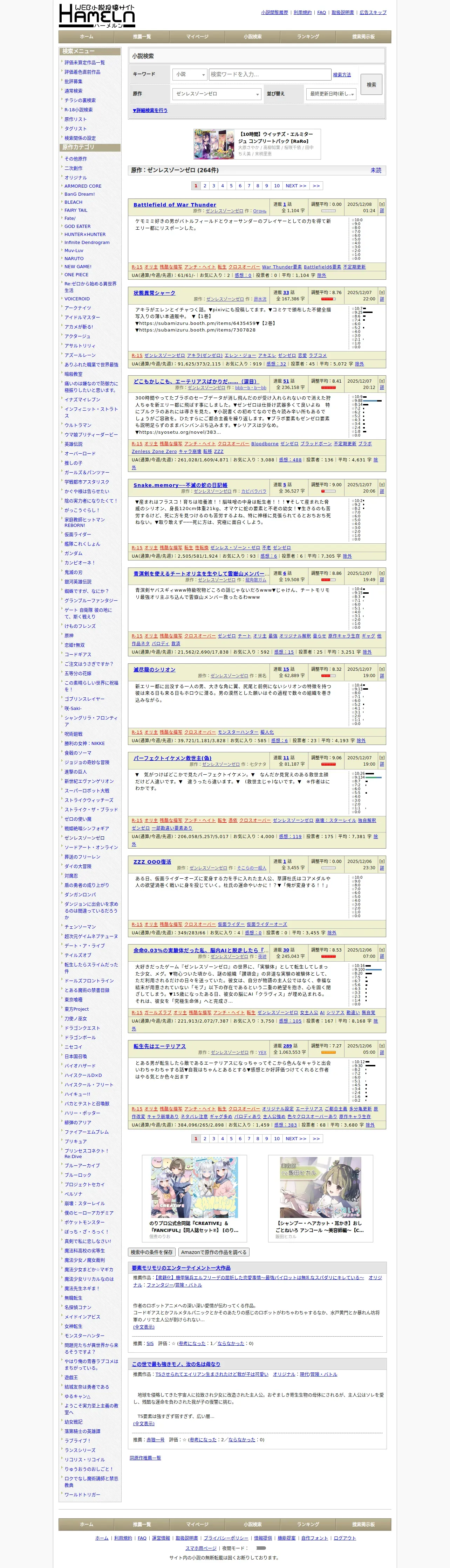This screenshot has height=1568, width=450.
Task: Open novel Battlefield of War Thunder
Action: click(175, 205)
